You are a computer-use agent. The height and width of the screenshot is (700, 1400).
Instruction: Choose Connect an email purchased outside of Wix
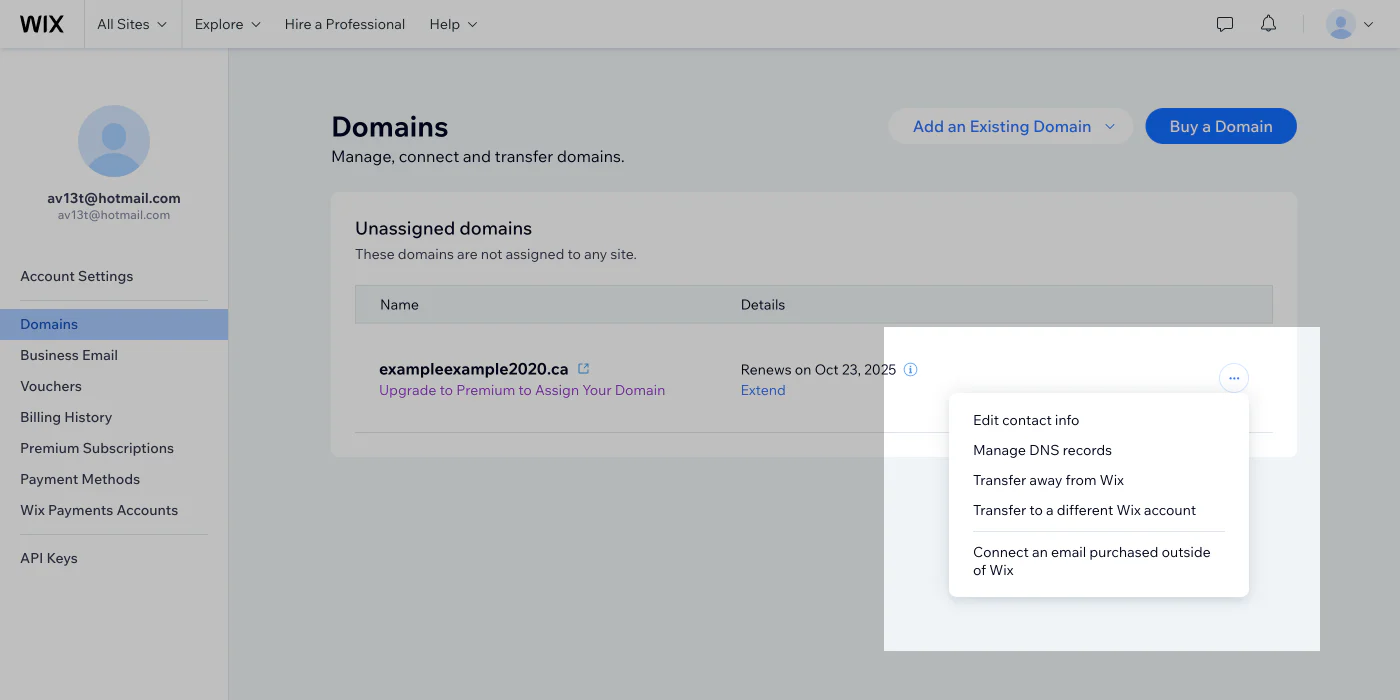pos(1091,561)
